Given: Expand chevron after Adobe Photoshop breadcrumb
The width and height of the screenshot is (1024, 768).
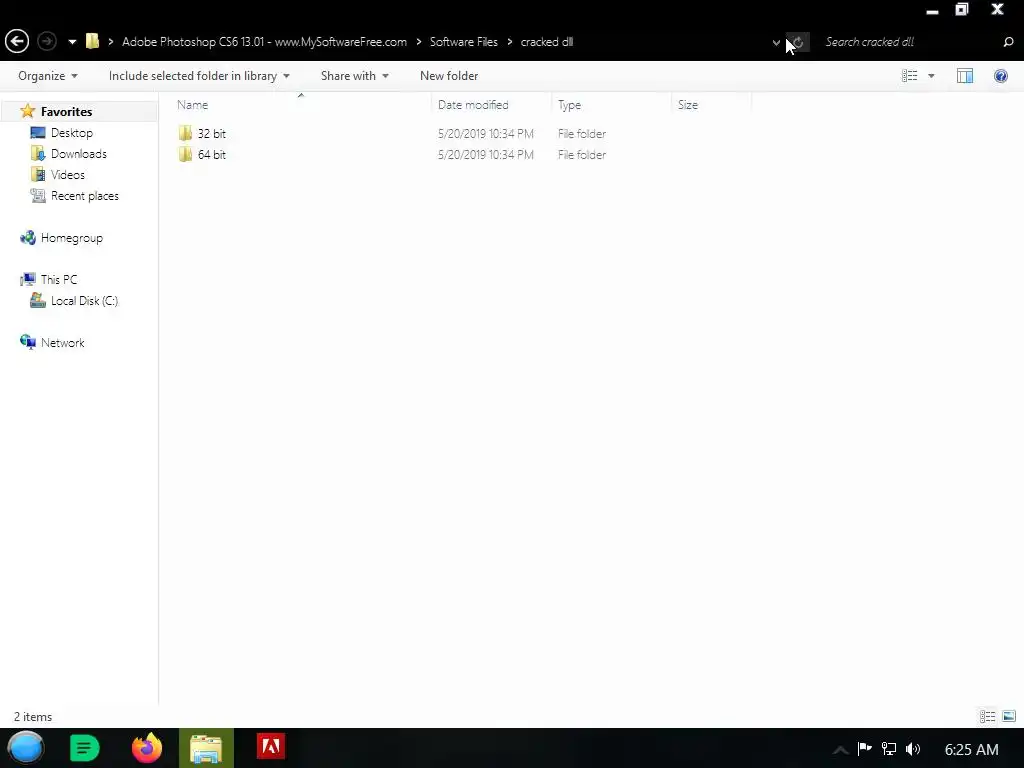Looking at the screenshot, I should coord(419,42).
